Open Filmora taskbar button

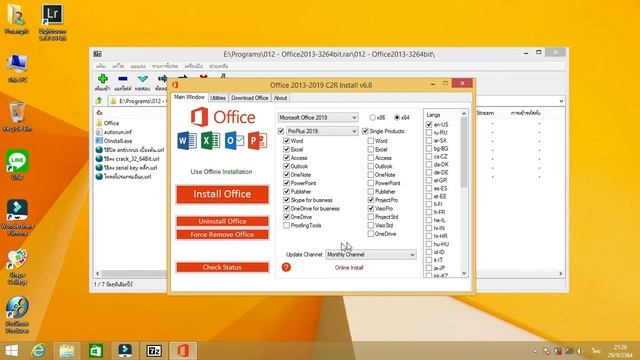coord(125,351)
